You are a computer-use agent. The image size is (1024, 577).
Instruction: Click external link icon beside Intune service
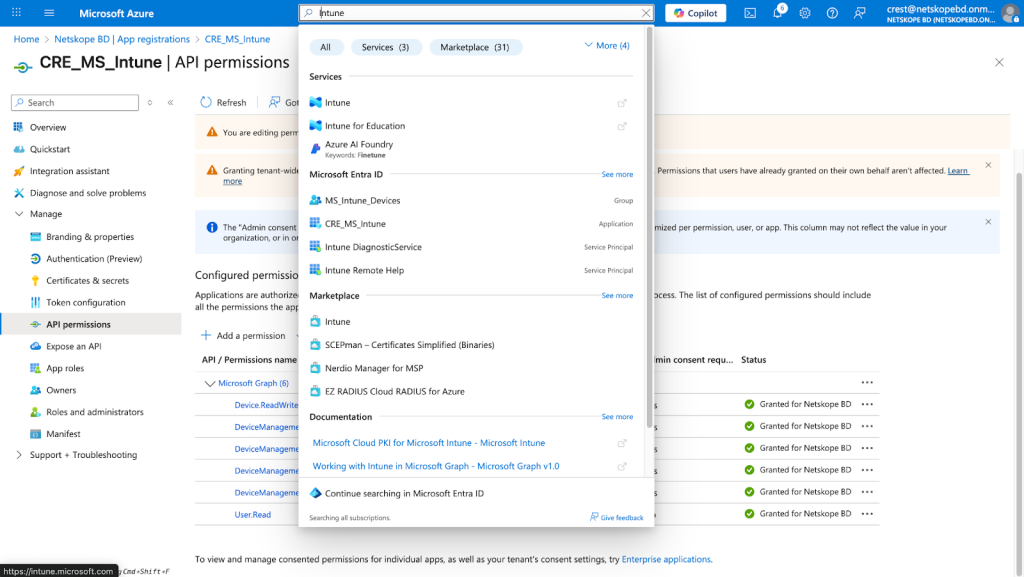click(x=622, y=103)
